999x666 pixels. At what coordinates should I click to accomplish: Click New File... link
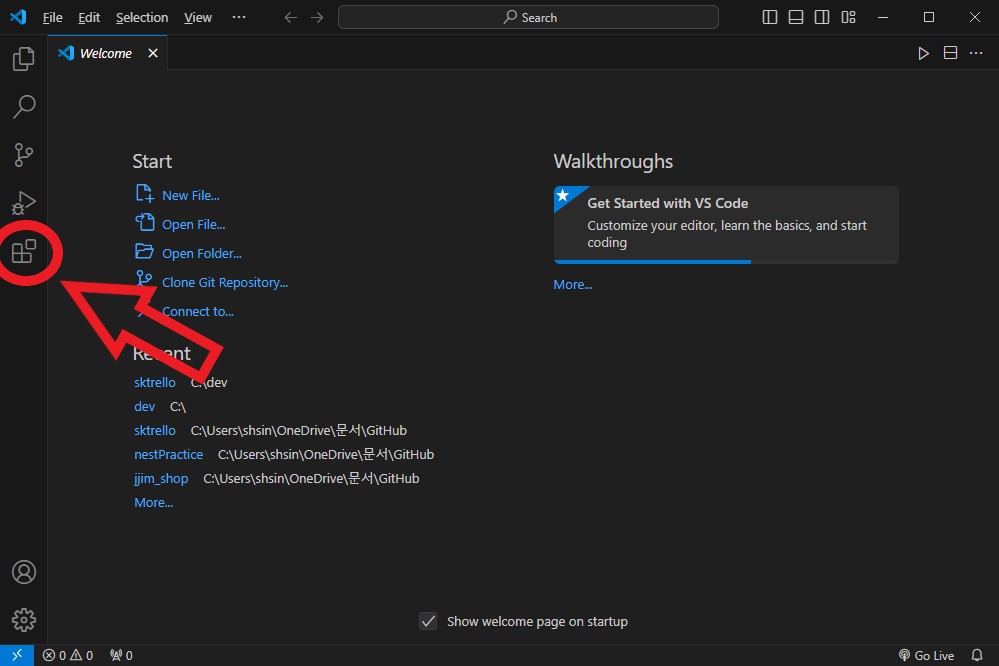tap(190, 196)
